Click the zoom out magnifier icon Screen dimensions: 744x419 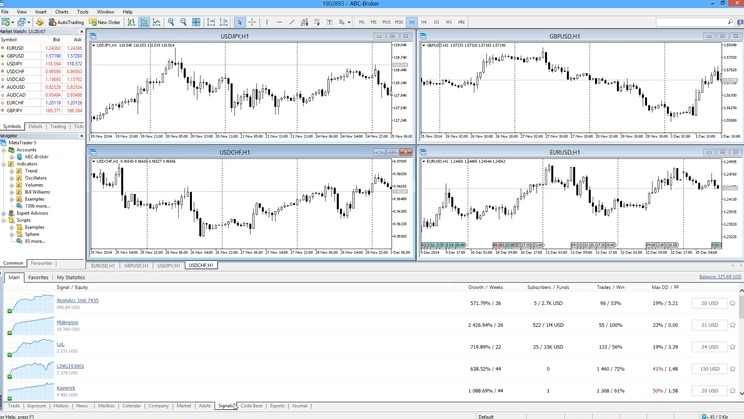pos(183,22)
